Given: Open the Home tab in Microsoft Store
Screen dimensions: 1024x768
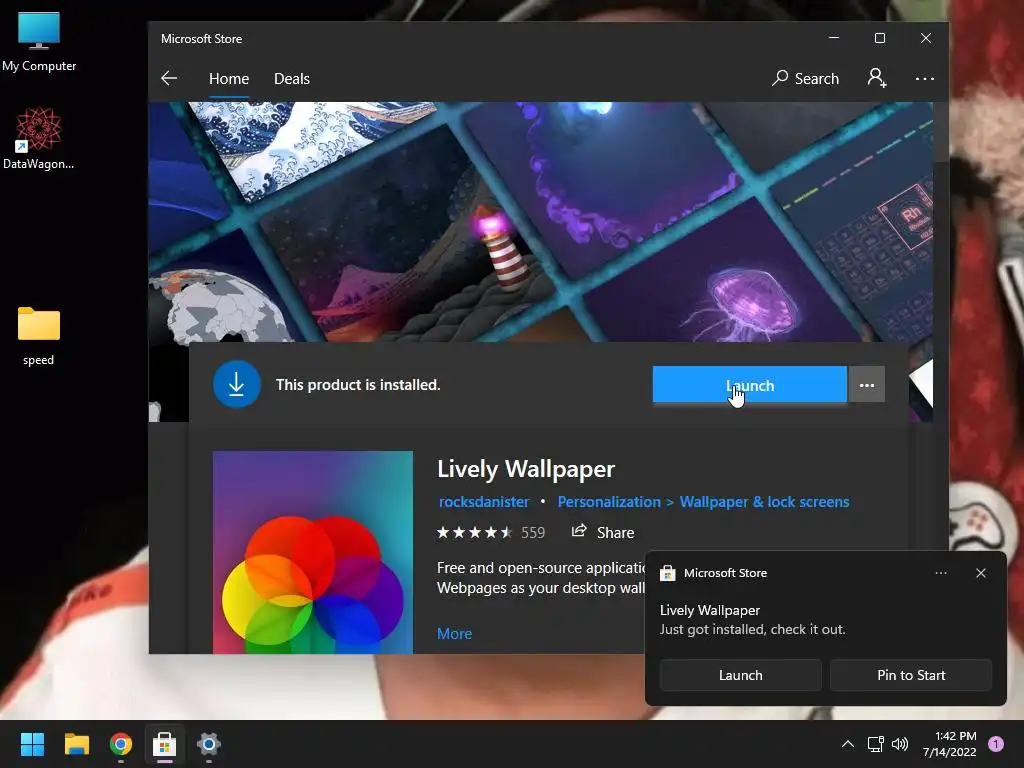Looking at the screenshot, I should [229, 79].
